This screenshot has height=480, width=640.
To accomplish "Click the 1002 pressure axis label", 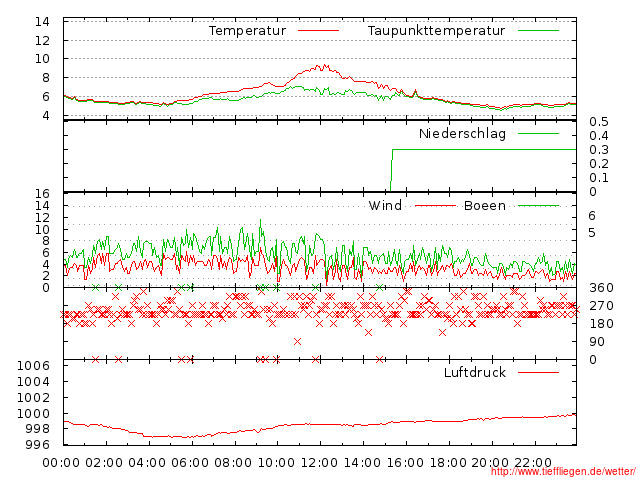I will [33, 398].
